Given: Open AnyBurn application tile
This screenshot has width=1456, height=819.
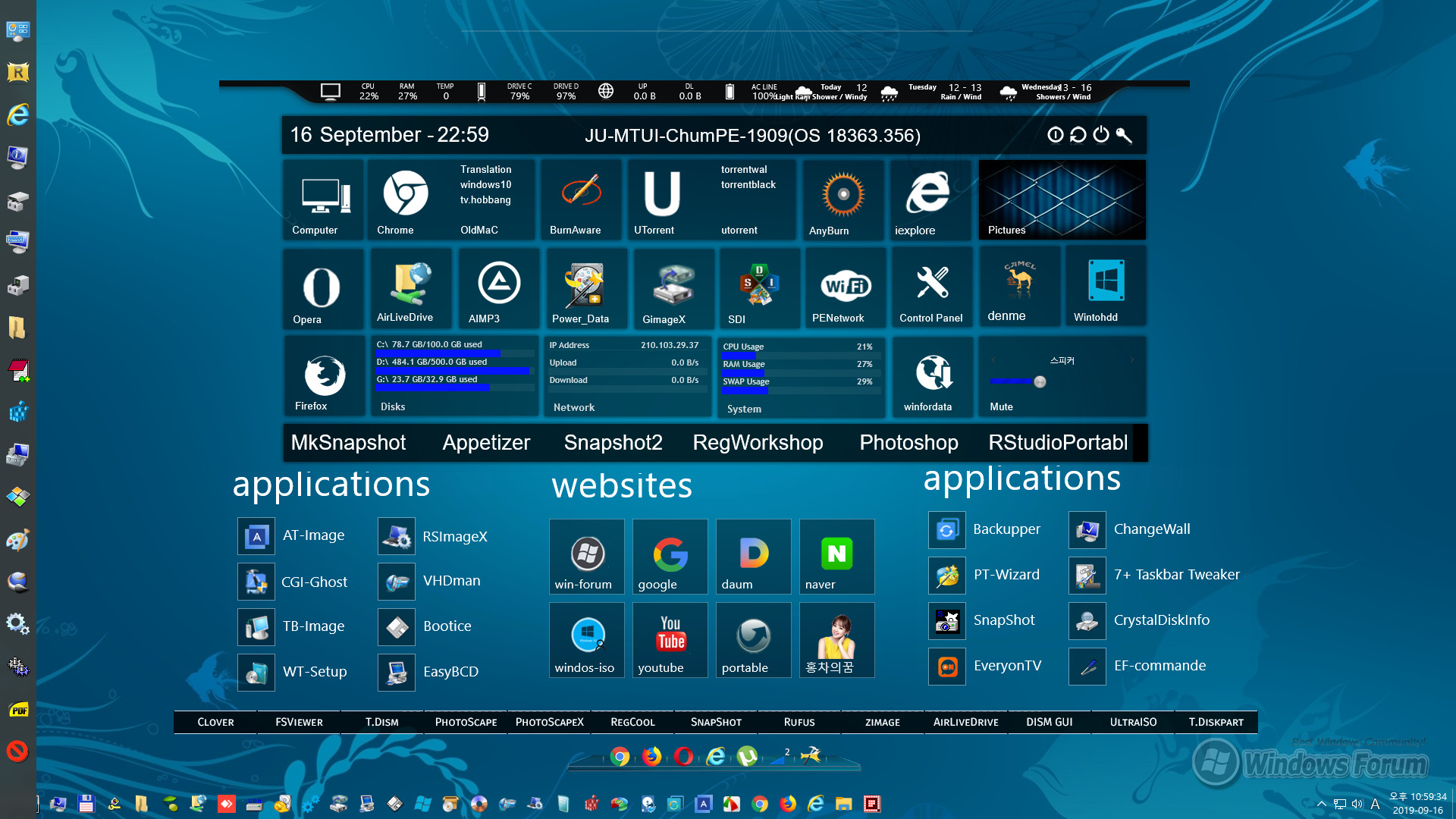Looking at the screenshot, I should click(843, 199).
